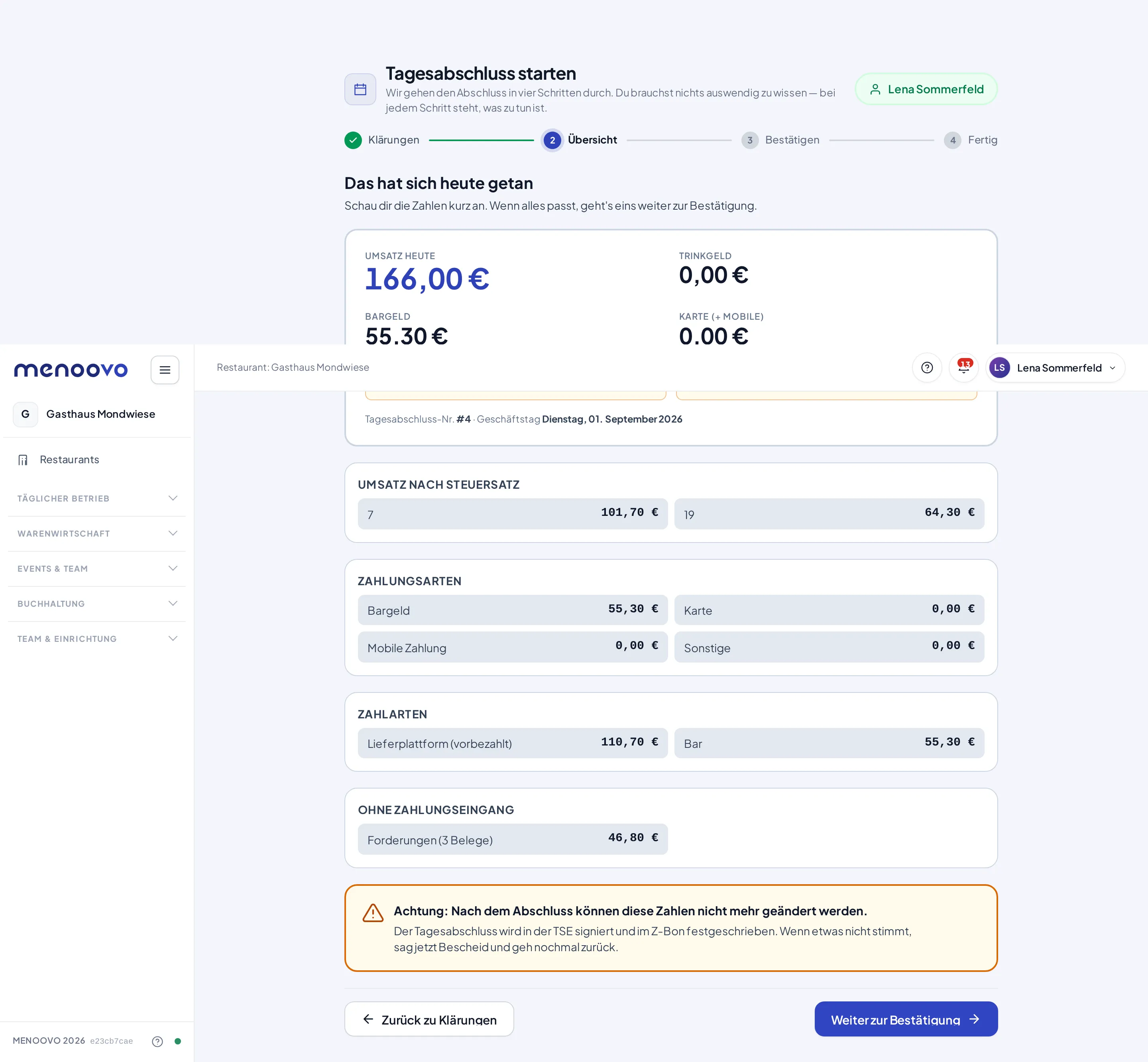Click the warning triangle icon in Achtung box
The width and height of the screenshot is (1148, 1062).
(x=373, y=913)
